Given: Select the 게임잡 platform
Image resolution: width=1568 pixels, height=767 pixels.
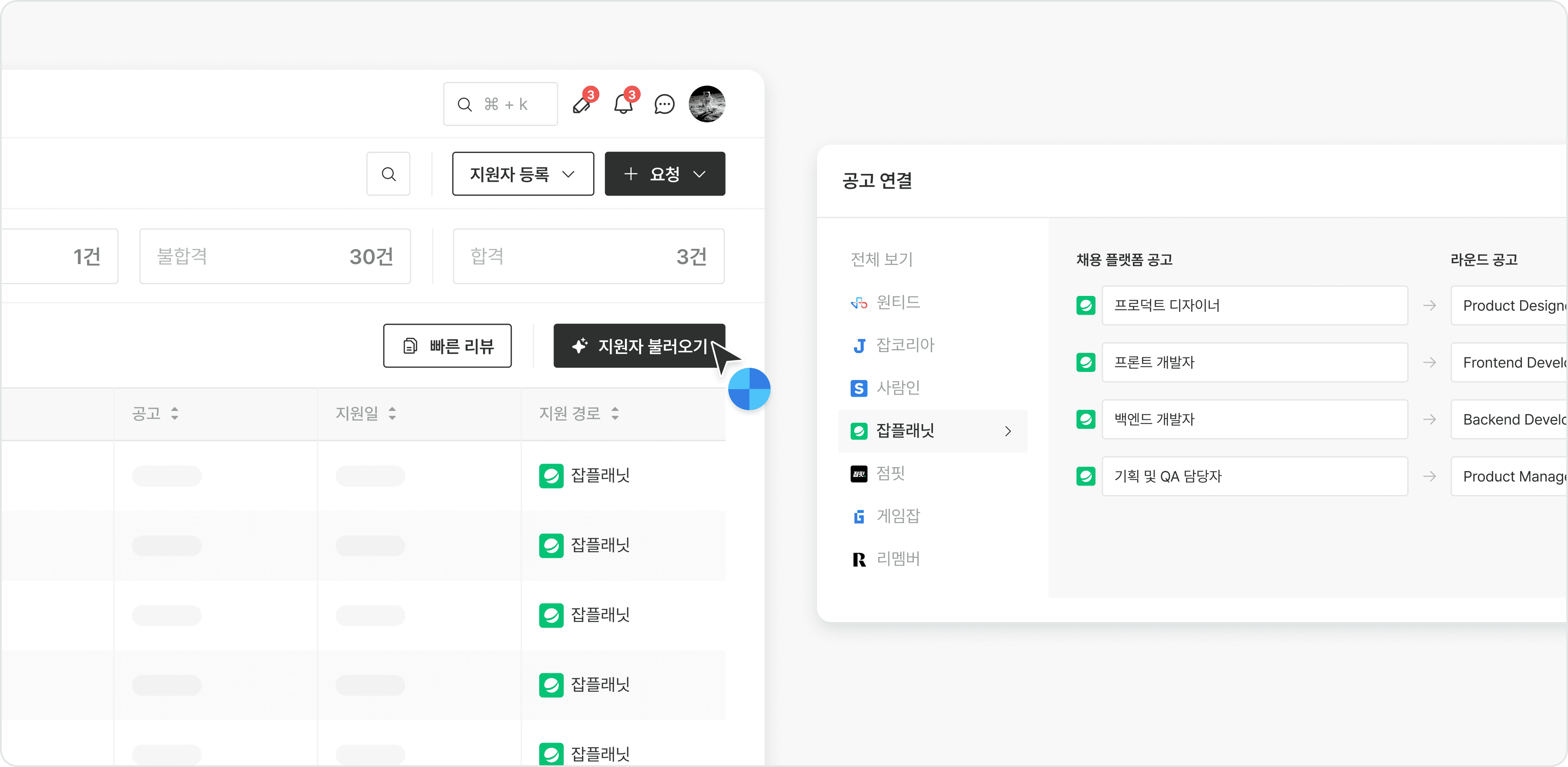Looking at the screenshot, I should click(885, 516).
